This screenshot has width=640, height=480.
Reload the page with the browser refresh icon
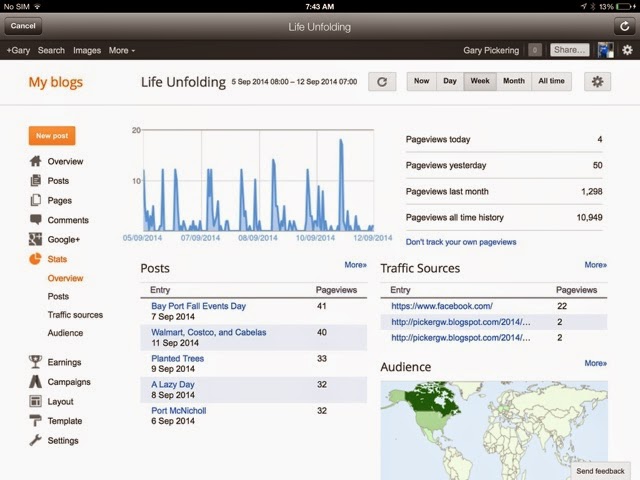[x=625, y=25]
